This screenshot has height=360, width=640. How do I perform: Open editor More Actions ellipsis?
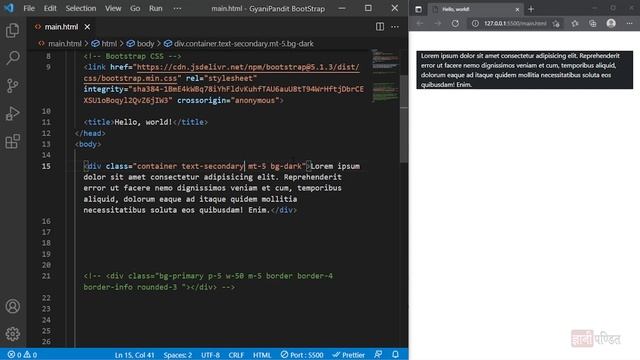click(395, 27)
